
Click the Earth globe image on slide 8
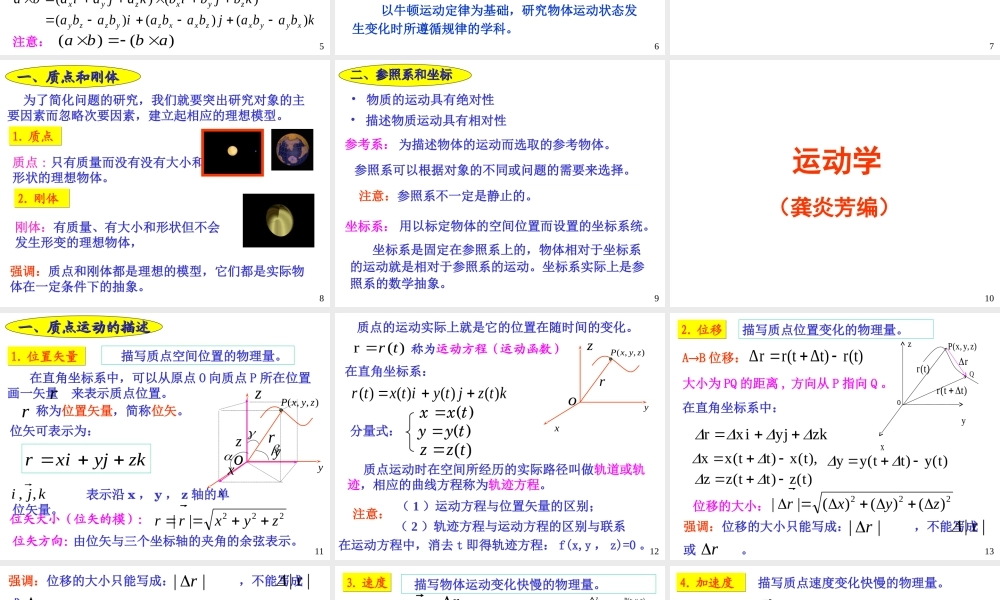[x=292, y=149]
